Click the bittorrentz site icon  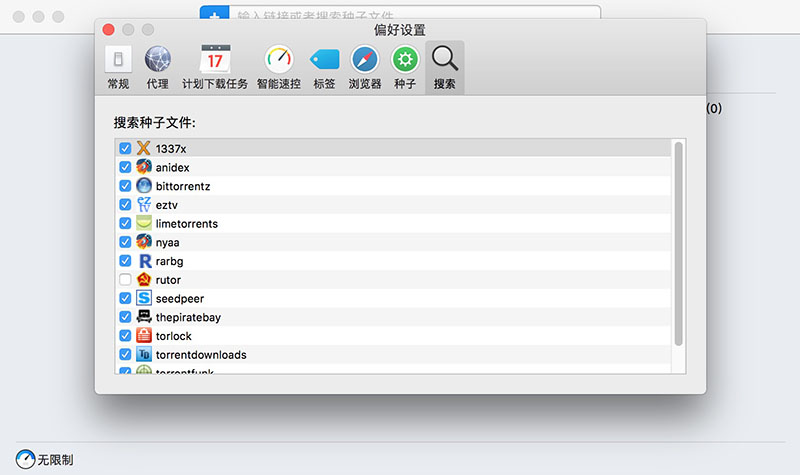pos(144,186)
